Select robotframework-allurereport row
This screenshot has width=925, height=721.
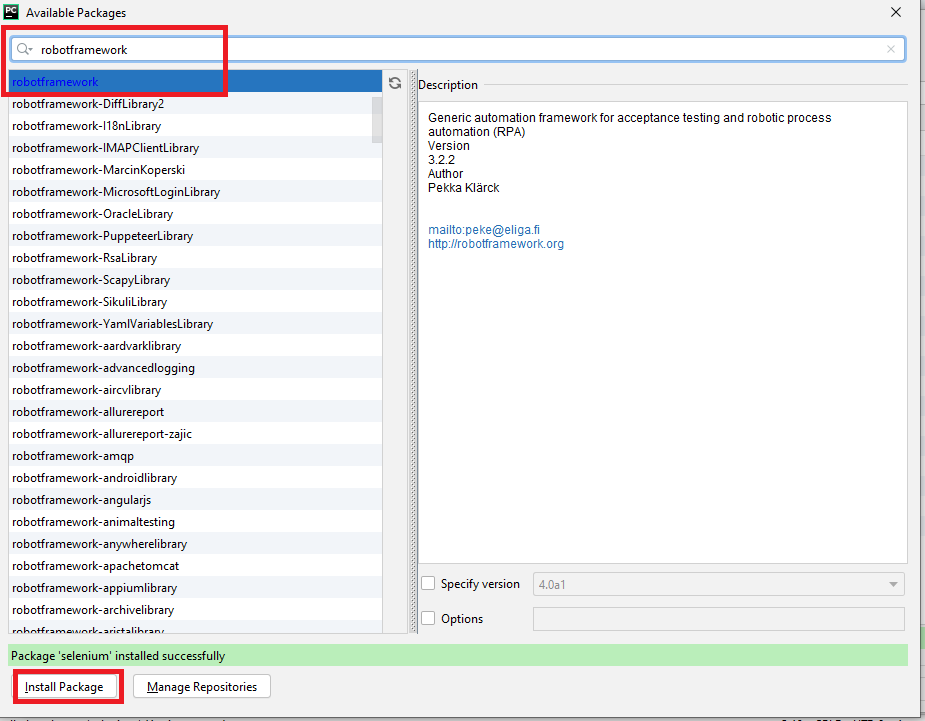195,412
